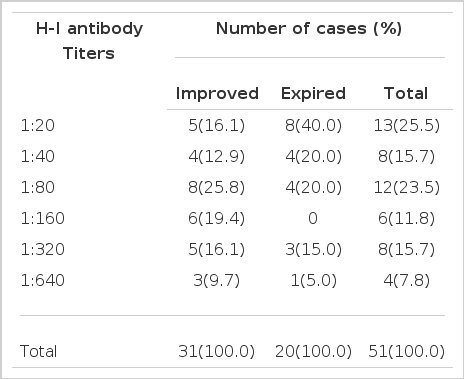464x379 pixels.
Task: Click the 1:20 titer row label
Action: (x=38, y=125)
